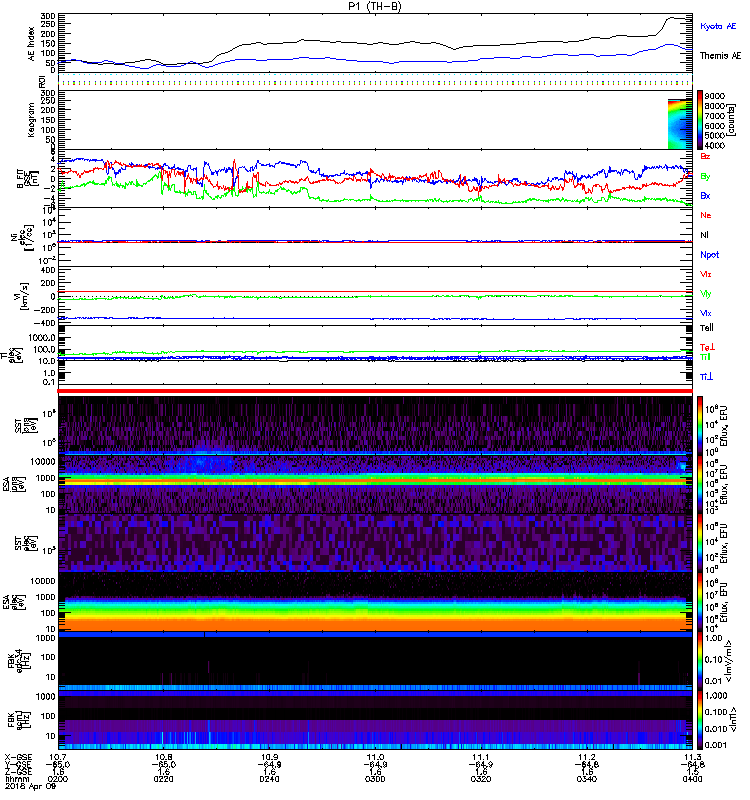The height and width of the screenshot is (800, 750).
Task: Click the blue Bx legend label
Action: pyautogui.click(x=705, y=195)
